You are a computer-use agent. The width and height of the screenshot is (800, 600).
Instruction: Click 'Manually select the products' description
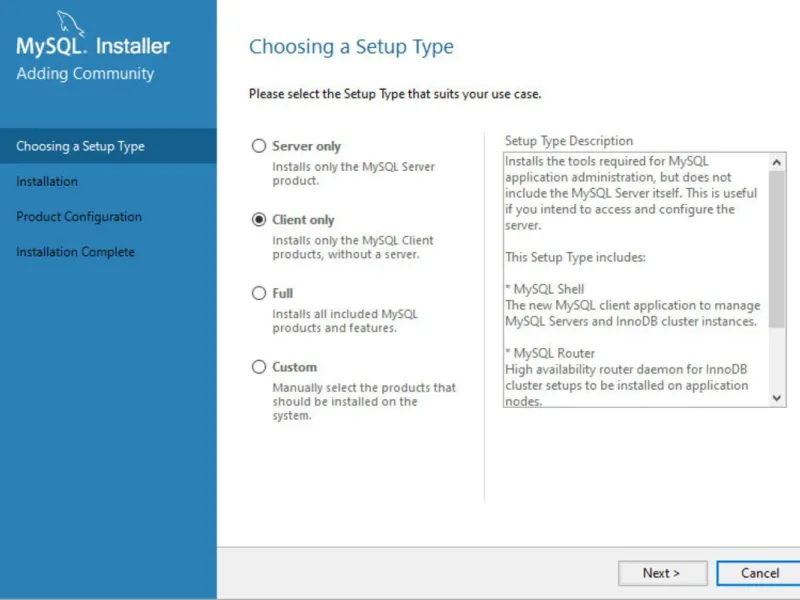tap(364, 402)
